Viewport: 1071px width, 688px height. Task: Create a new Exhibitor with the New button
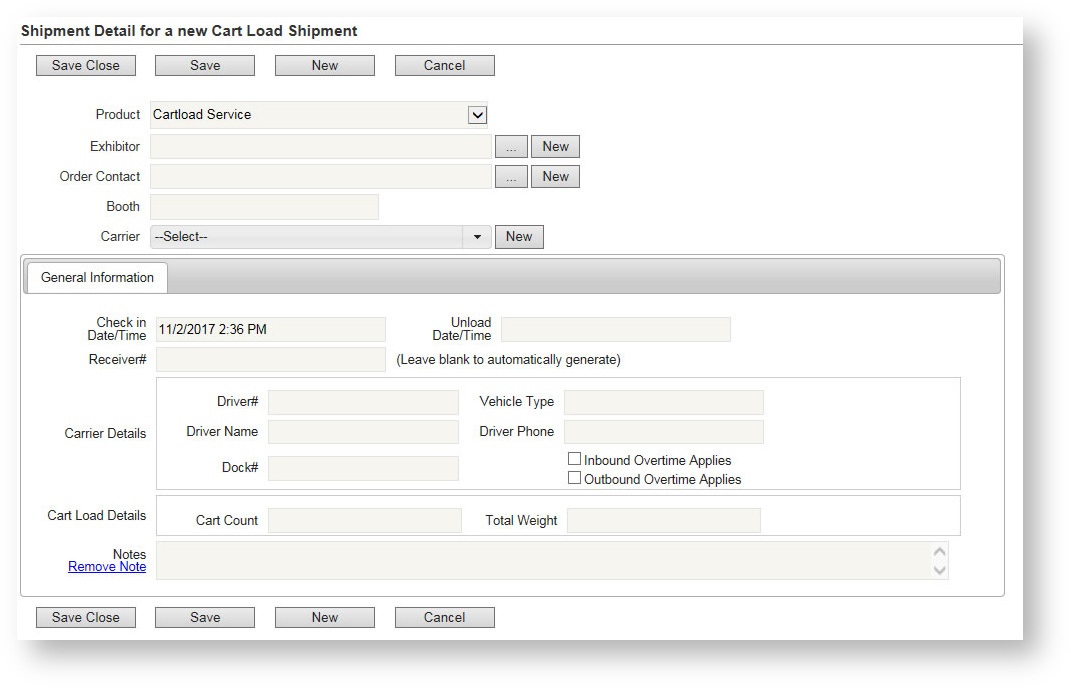click(x=555, y=146)
